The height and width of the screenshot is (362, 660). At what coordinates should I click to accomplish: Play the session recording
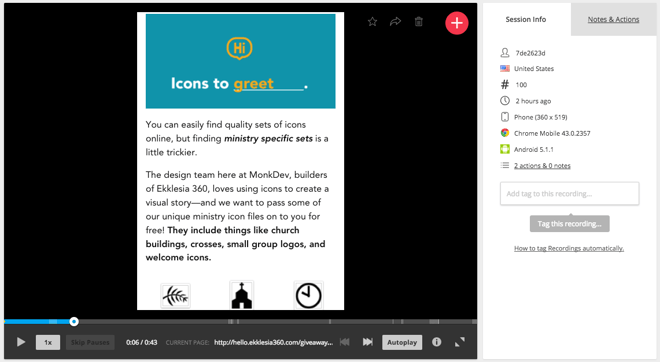click(21, 342)
